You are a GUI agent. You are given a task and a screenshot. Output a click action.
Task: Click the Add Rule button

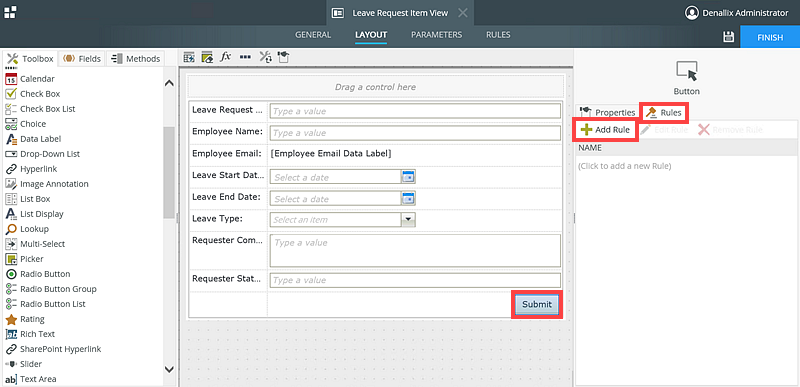pyautogui.click(x=607, y=130)
